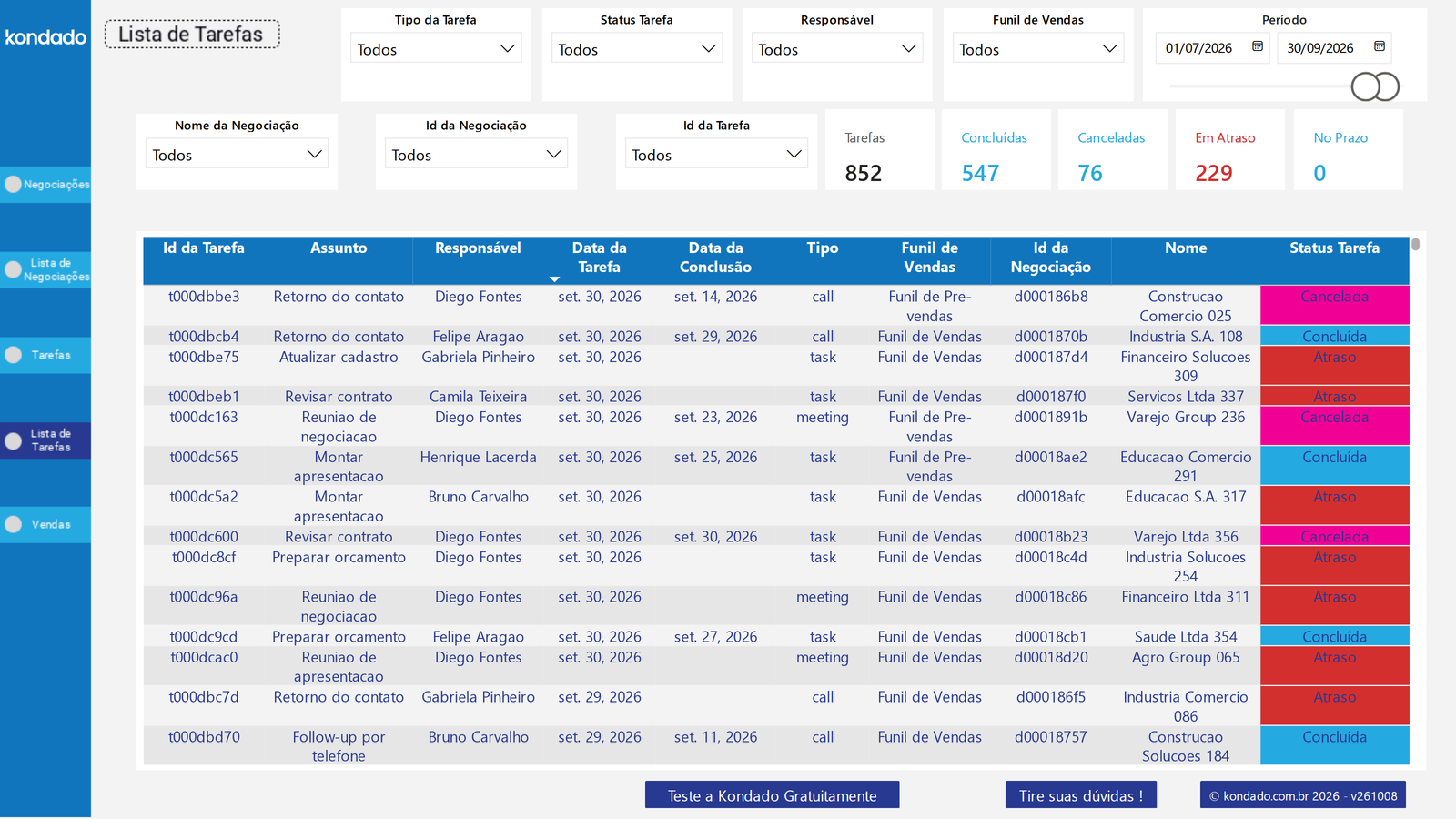This screenshot has width=1456, height=819.
Task: Open the Nome da Negociação dropdown
Action: point(237,154)
